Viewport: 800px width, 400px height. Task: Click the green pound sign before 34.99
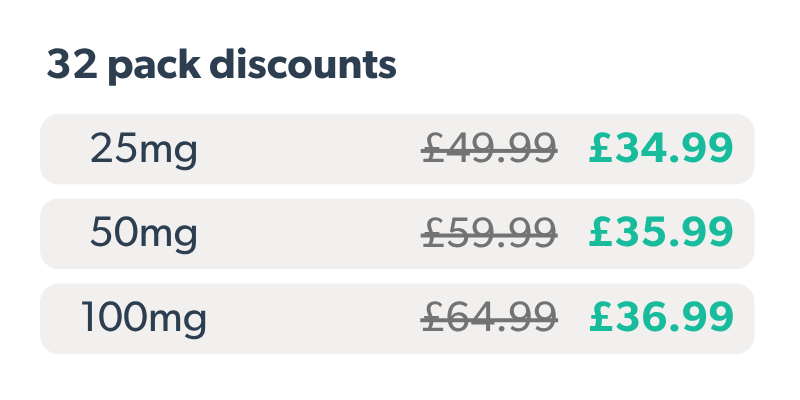(601, 149)
